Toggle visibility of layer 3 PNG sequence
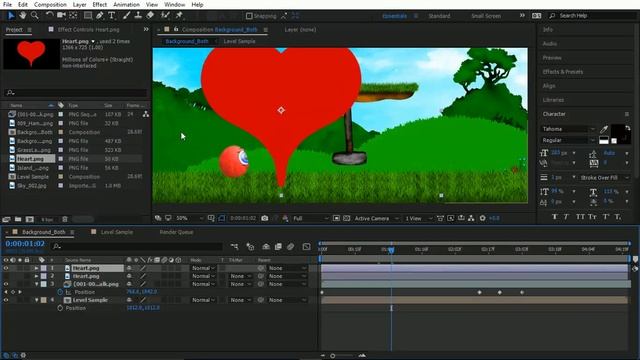 point(6,284)
